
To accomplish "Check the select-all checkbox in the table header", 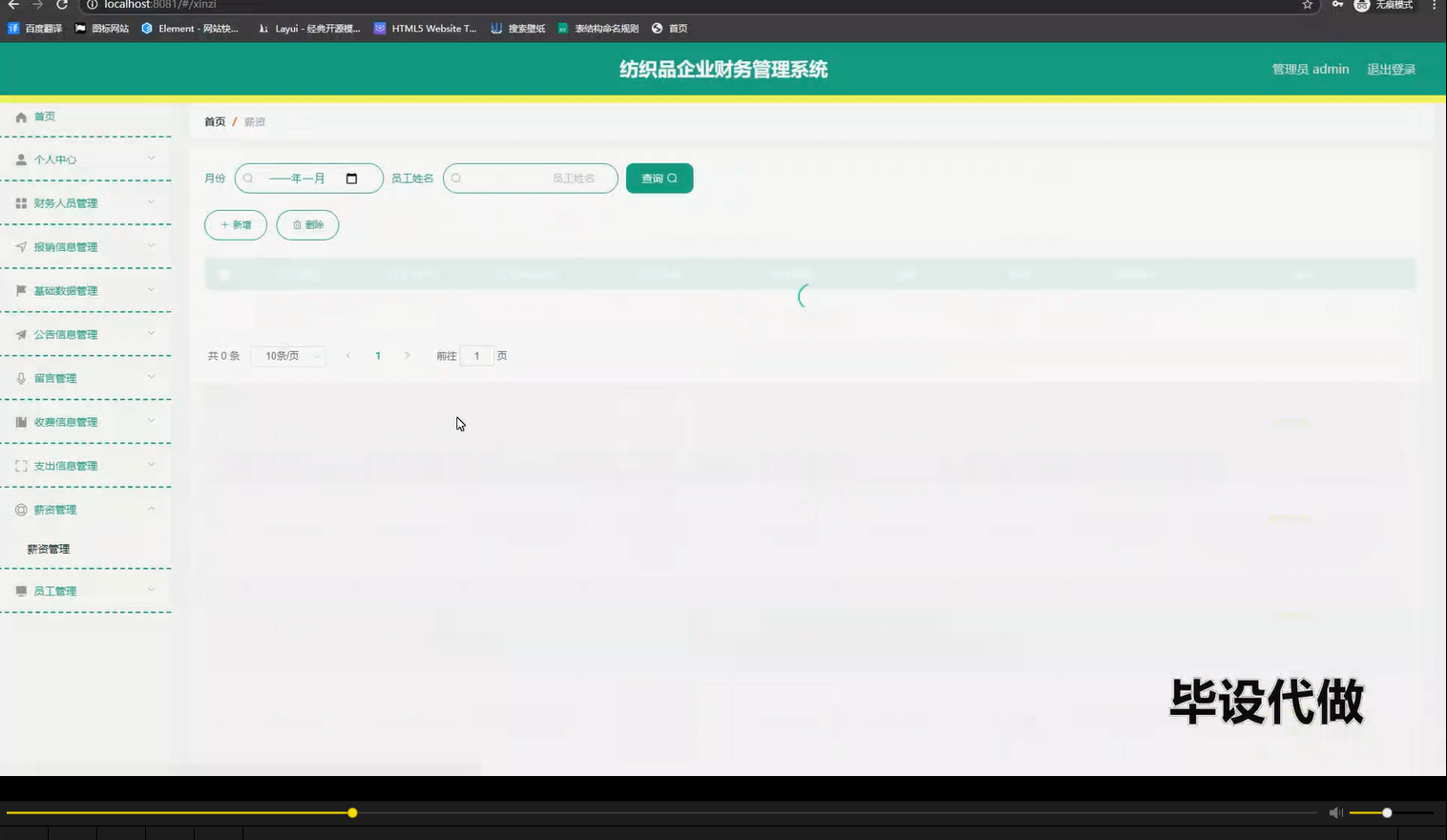I will pos(223,274).
